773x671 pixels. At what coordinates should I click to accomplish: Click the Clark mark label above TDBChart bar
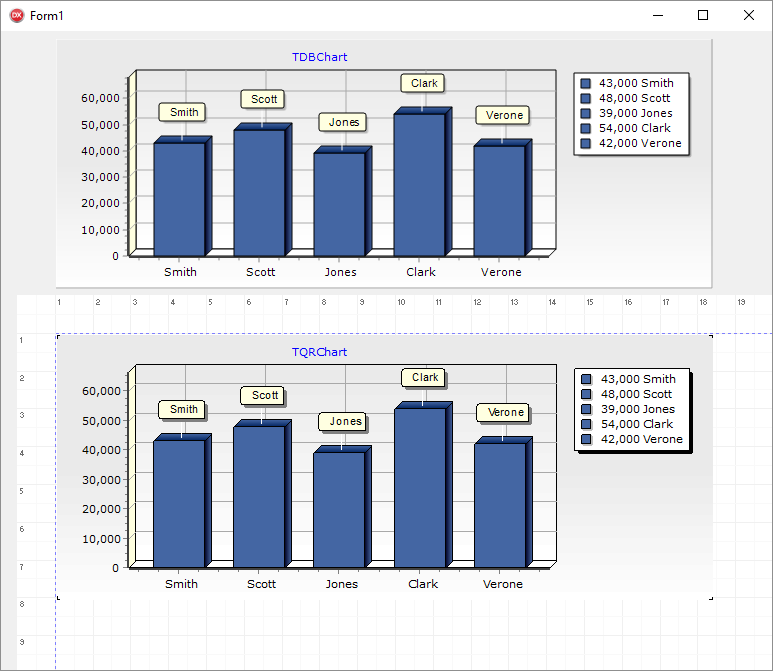(x=422, y=83)
